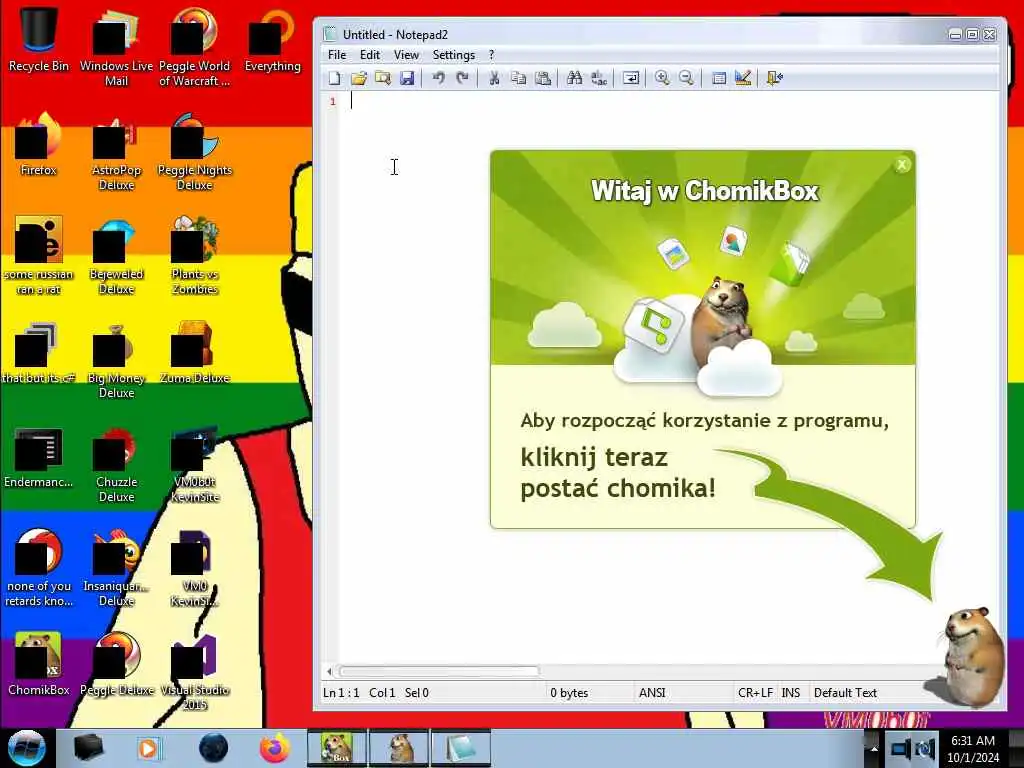Click the Cut scissors icon

494,78
